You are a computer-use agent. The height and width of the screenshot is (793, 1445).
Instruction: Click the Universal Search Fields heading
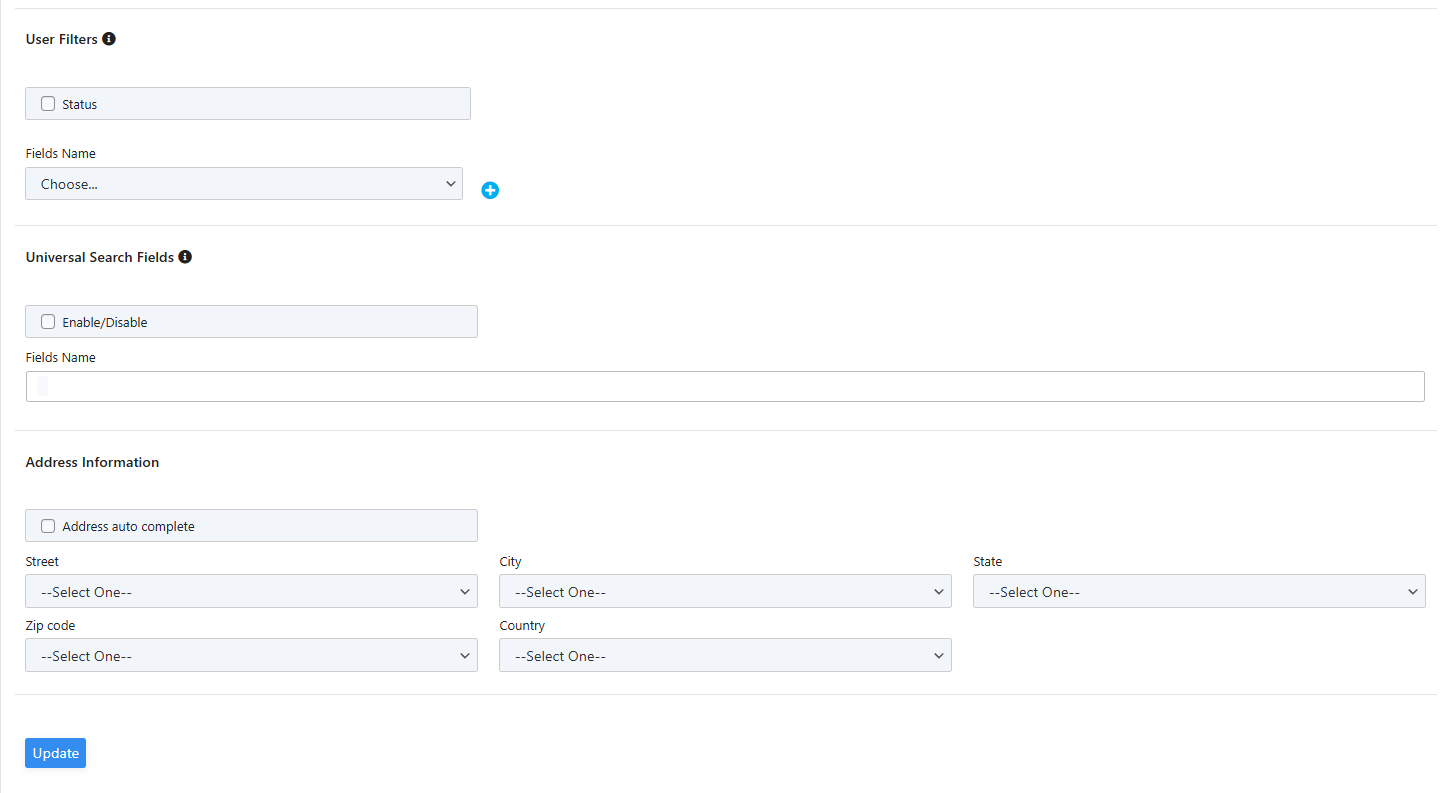tap(100, 257)
